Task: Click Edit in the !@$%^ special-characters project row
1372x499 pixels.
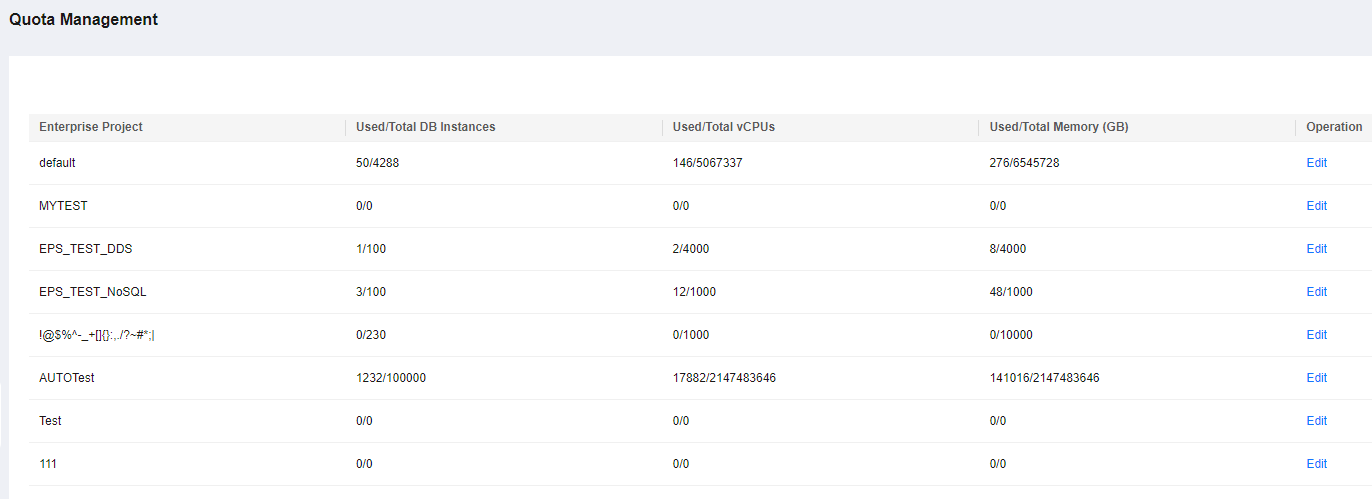Action: [1316, 335]
